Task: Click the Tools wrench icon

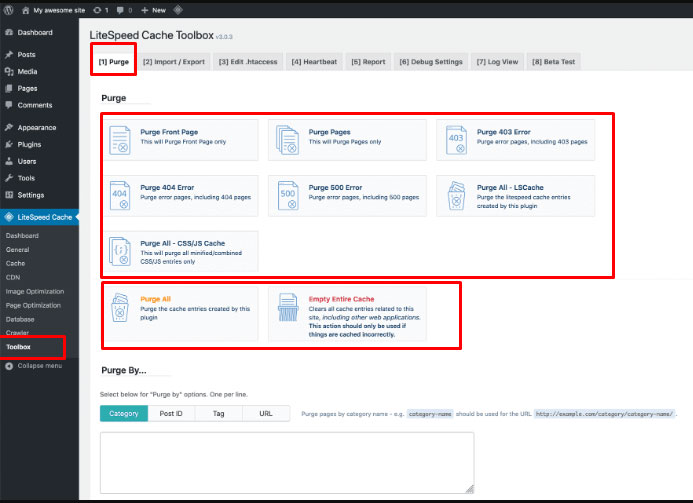Action: pos(9,178)
